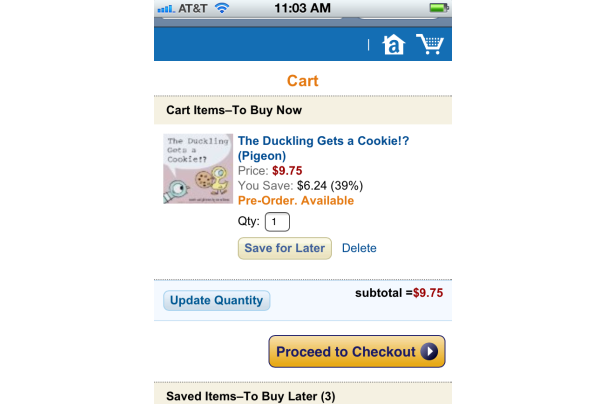Tap the orange Cart page title
The height and width of the screenshot is (404, 606).
tap(302, 80)
